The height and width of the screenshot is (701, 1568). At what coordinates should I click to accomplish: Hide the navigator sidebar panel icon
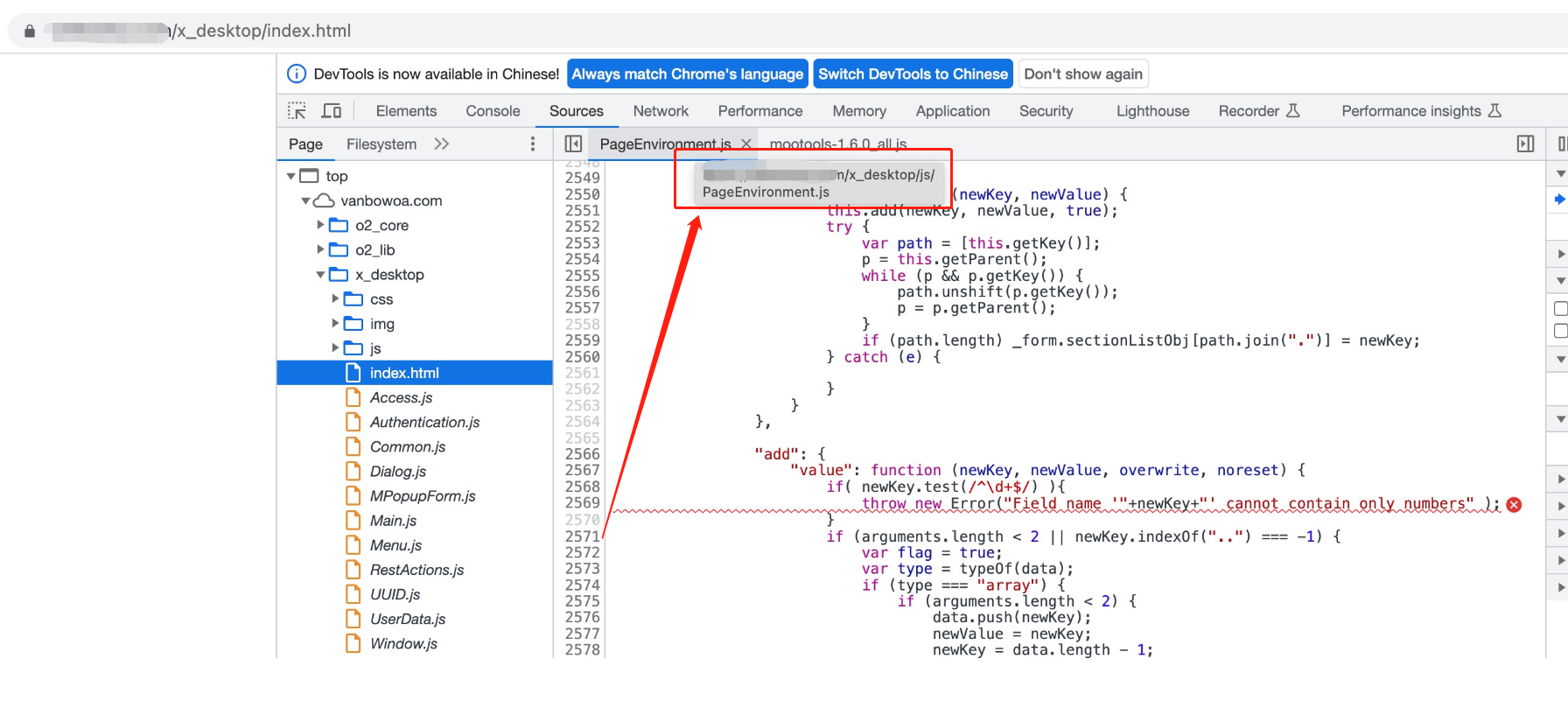(x=573, y=144)
